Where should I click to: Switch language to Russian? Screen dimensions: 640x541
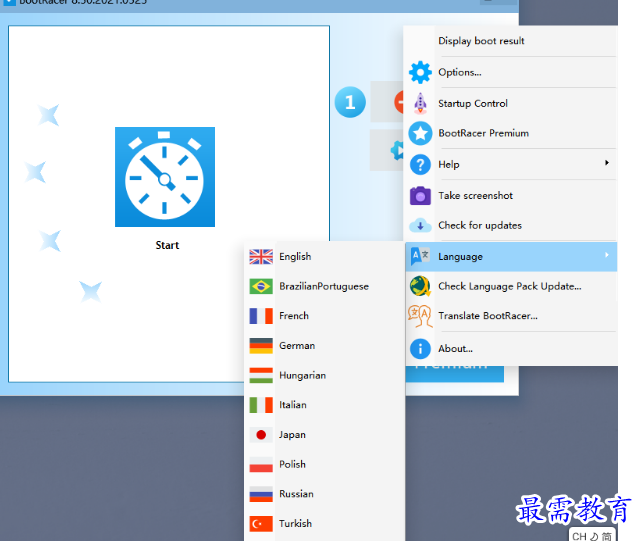click(324, 494)
